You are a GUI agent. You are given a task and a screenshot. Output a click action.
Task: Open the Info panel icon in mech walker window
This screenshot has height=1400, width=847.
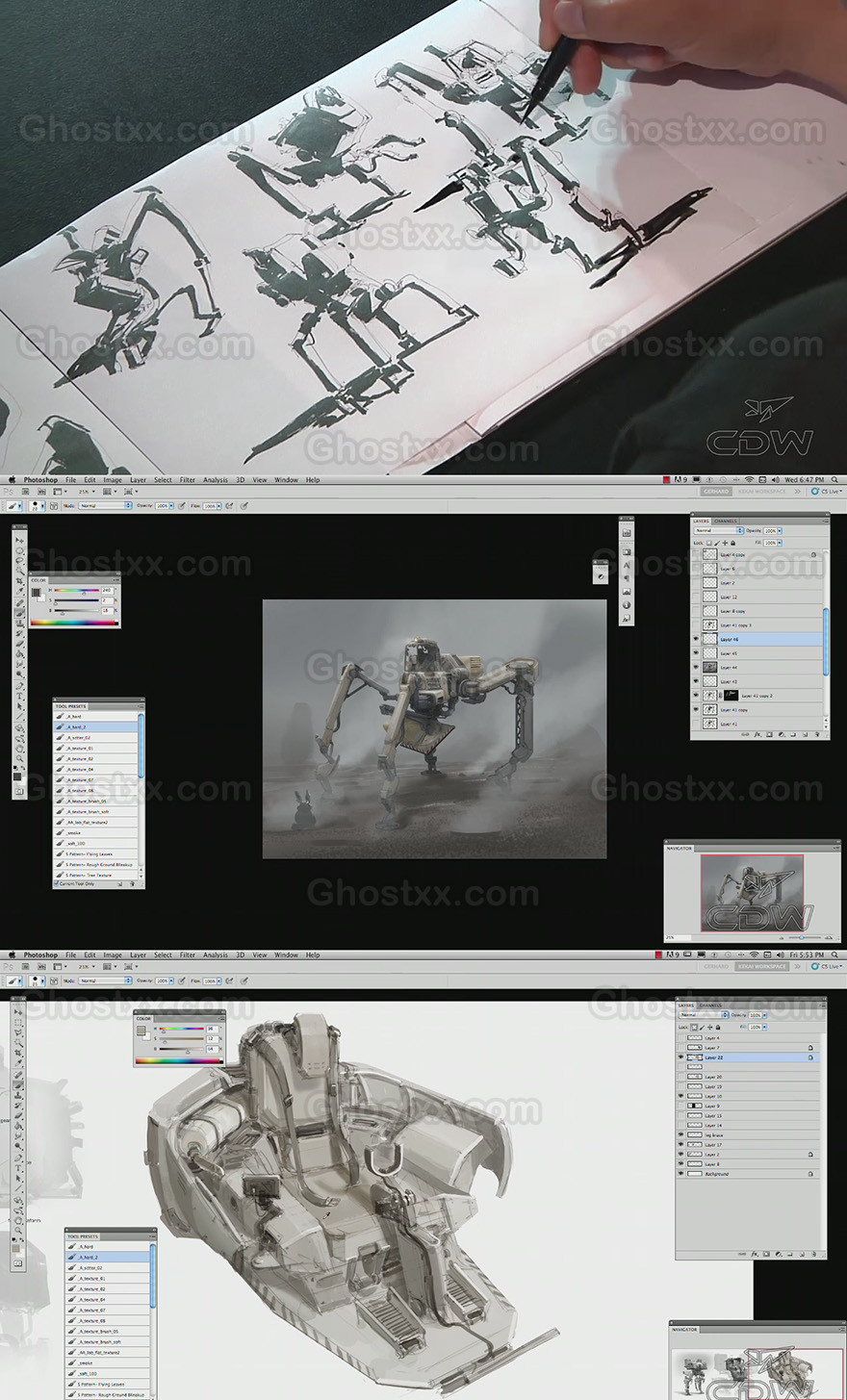click(627, 605)
